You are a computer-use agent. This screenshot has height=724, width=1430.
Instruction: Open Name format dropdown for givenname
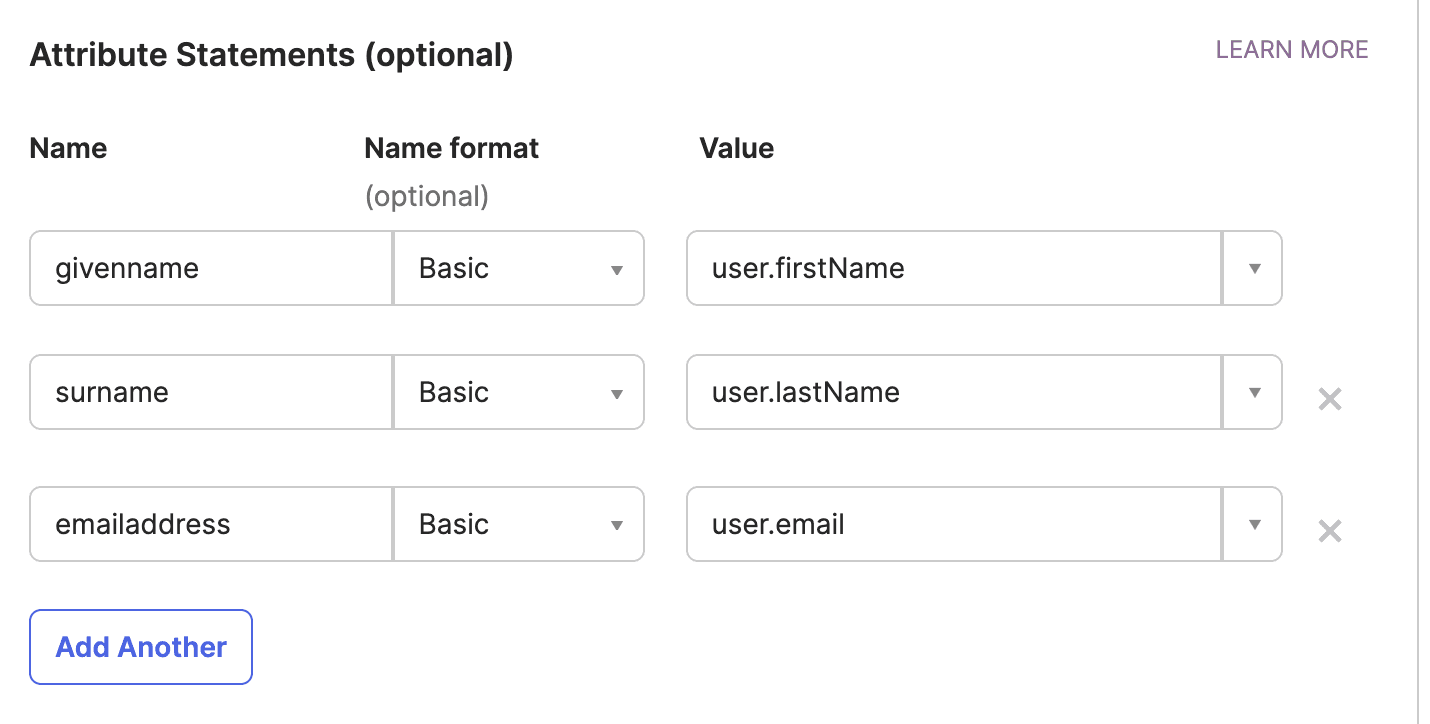coord(519,269)
